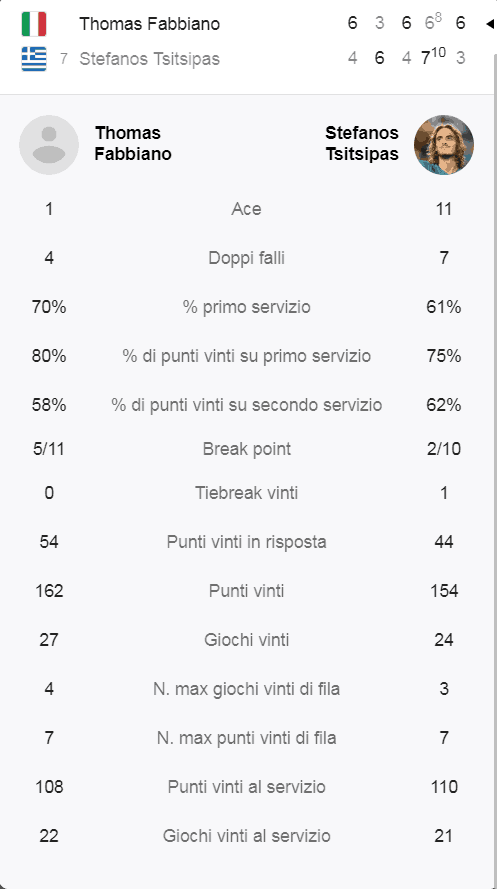
Task: Click the Ace statistic label
Action: click(247, 209)
